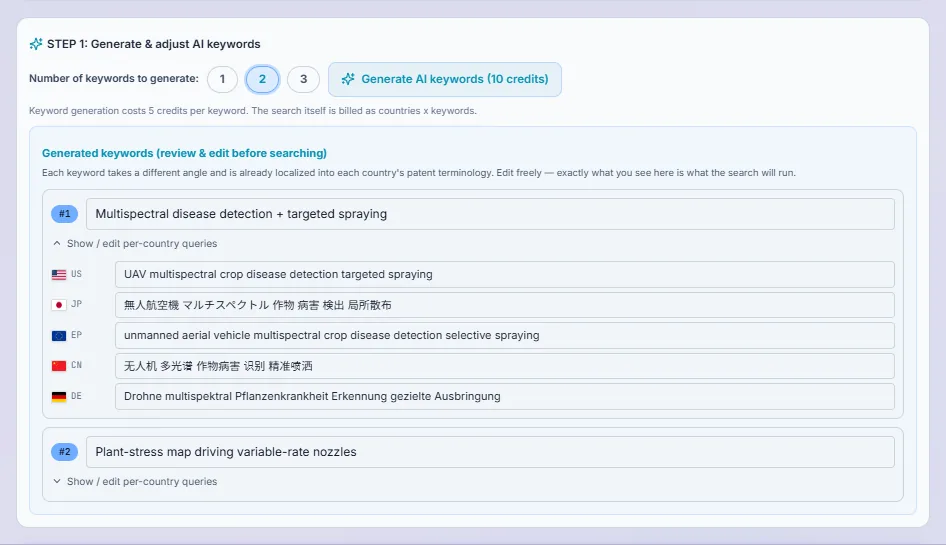Edit the DE query field
Screen dimensions: 946x545
click(x=504, y=397)
